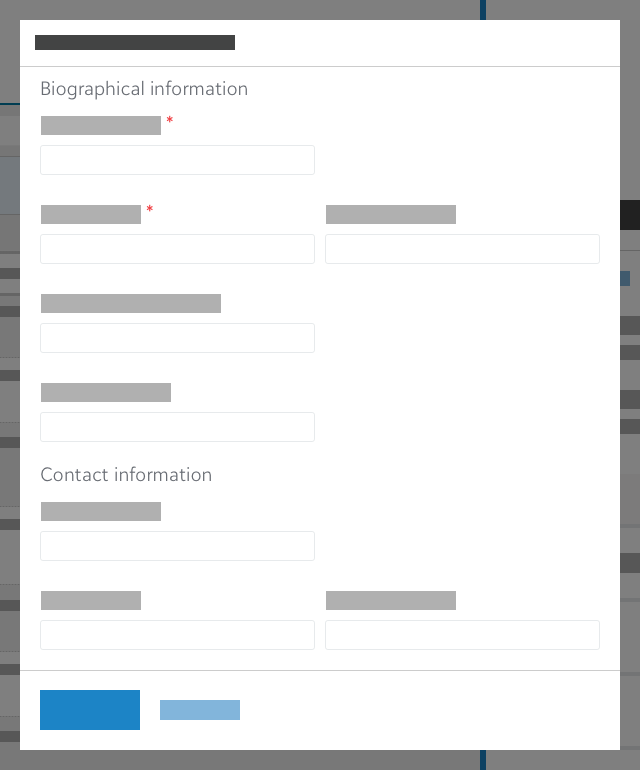Screen dimensions: 640x770
Task: Click the dialog's dark title text at top
Action: [x=135, y=43]
